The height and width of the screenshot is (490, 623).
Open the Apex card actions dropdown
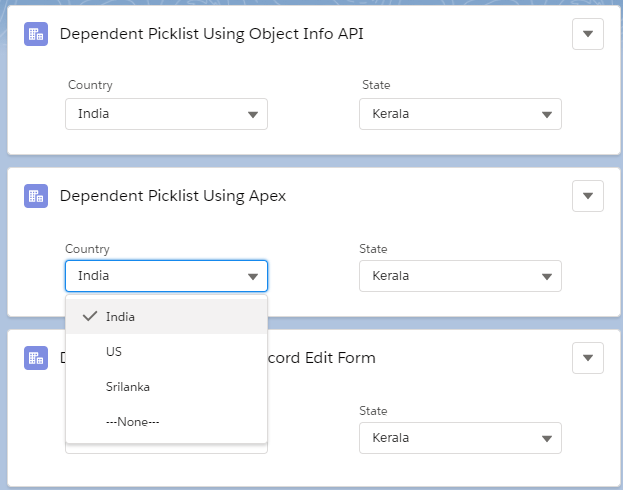click(x=588, y=196)
